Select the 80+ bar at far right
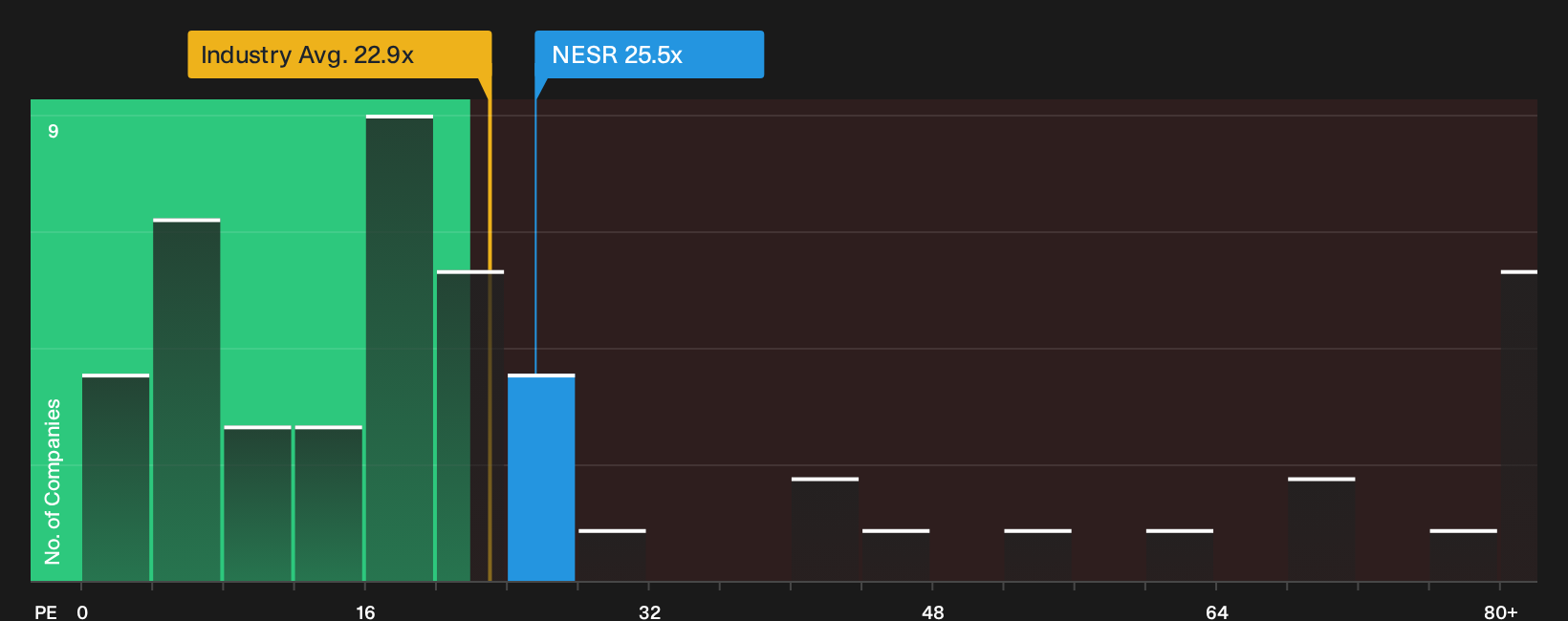This screenshot has height=621, width=1568. (x=1519, y=426)
